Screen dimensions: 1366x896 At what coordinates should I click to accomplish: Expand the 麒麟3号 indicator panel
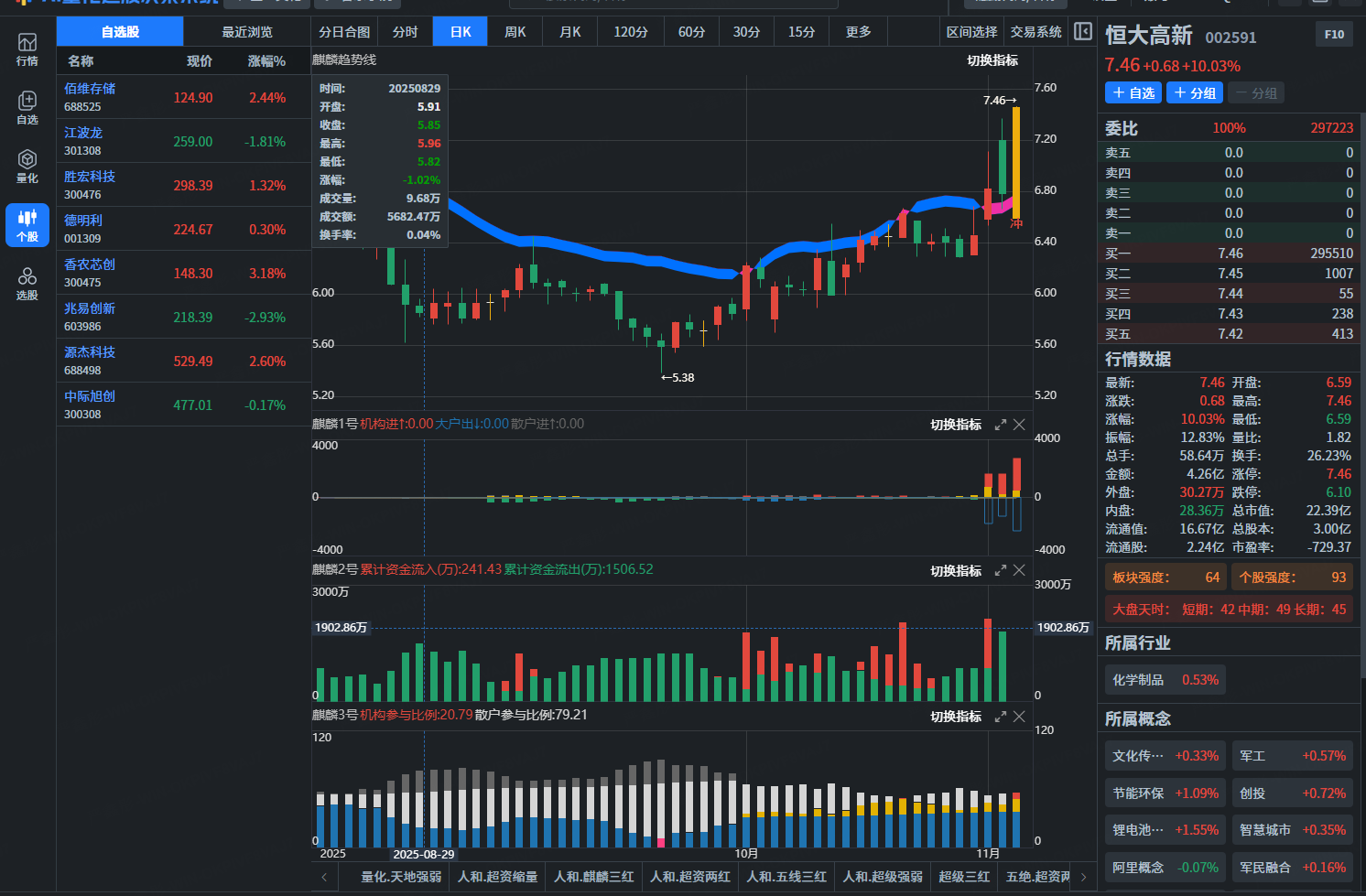pyautogui.click(x=1000, y=717)
